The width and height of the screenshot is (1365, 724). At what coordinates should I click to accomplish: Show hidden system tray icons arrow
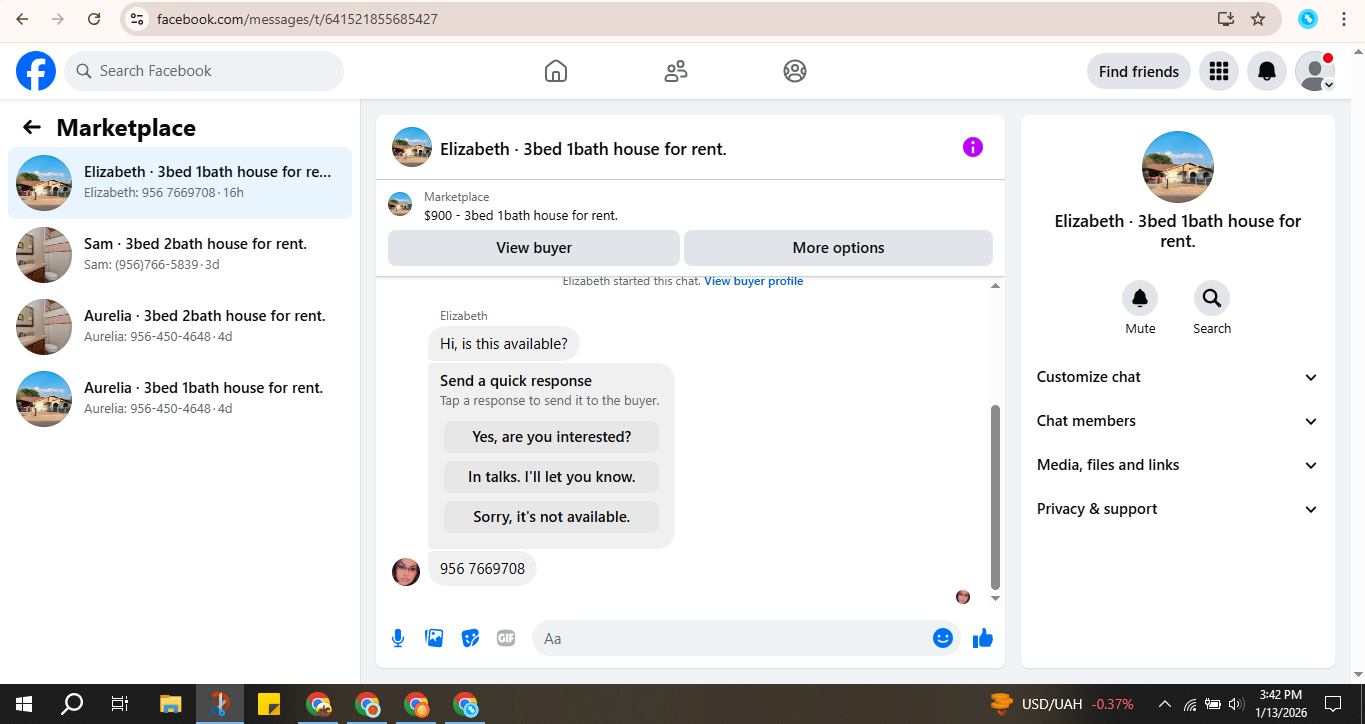tap(1164, 704)
